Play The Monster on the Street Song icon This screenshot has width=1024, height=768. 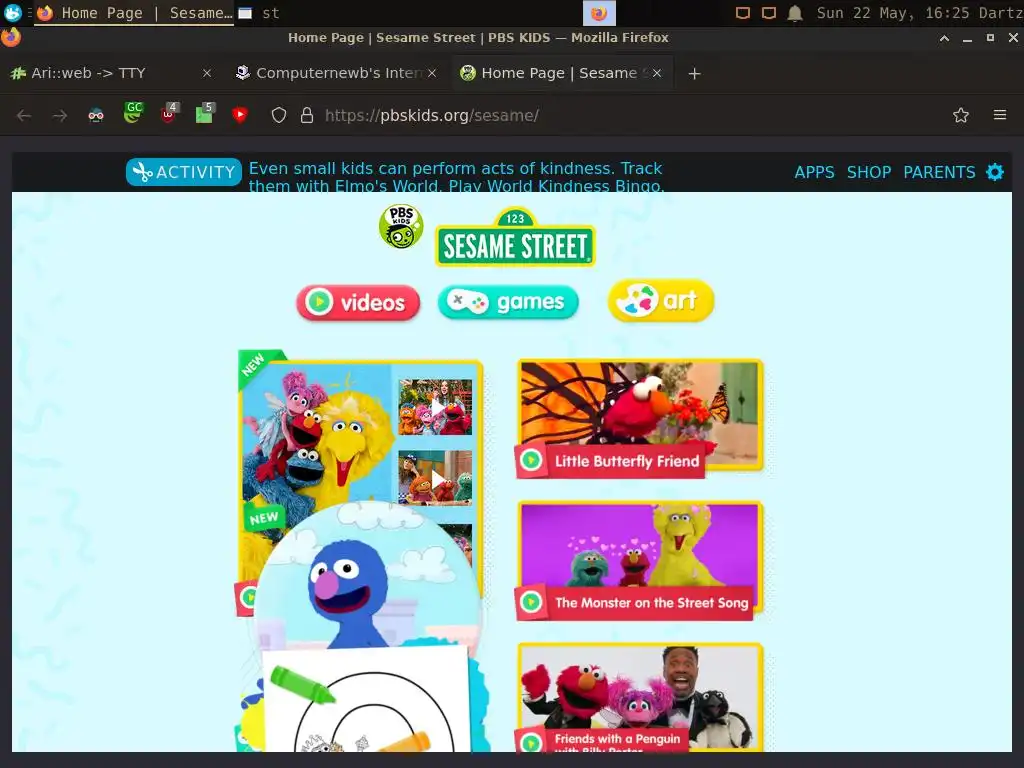(531, 601)
